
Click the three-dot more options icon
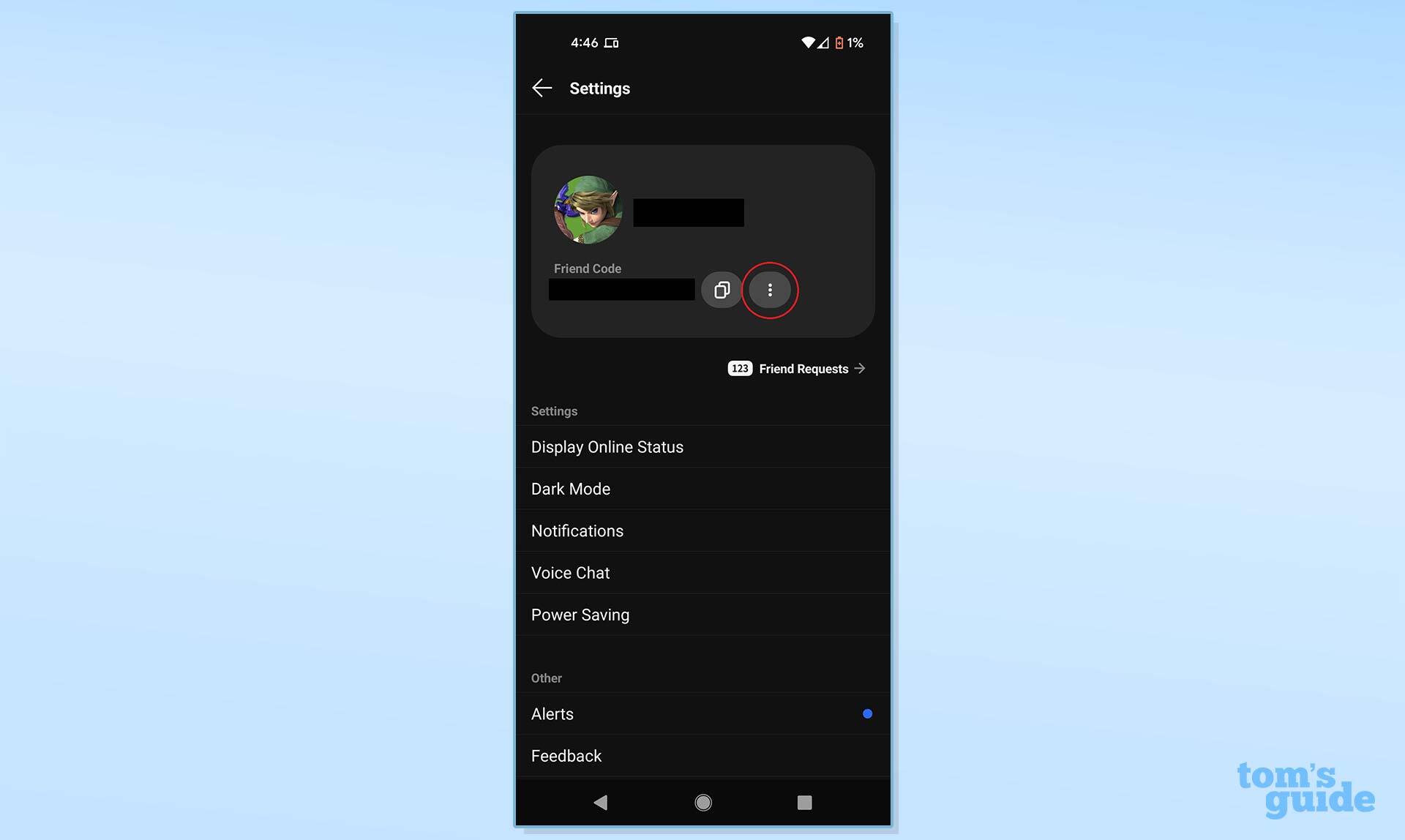click(770, 289)
